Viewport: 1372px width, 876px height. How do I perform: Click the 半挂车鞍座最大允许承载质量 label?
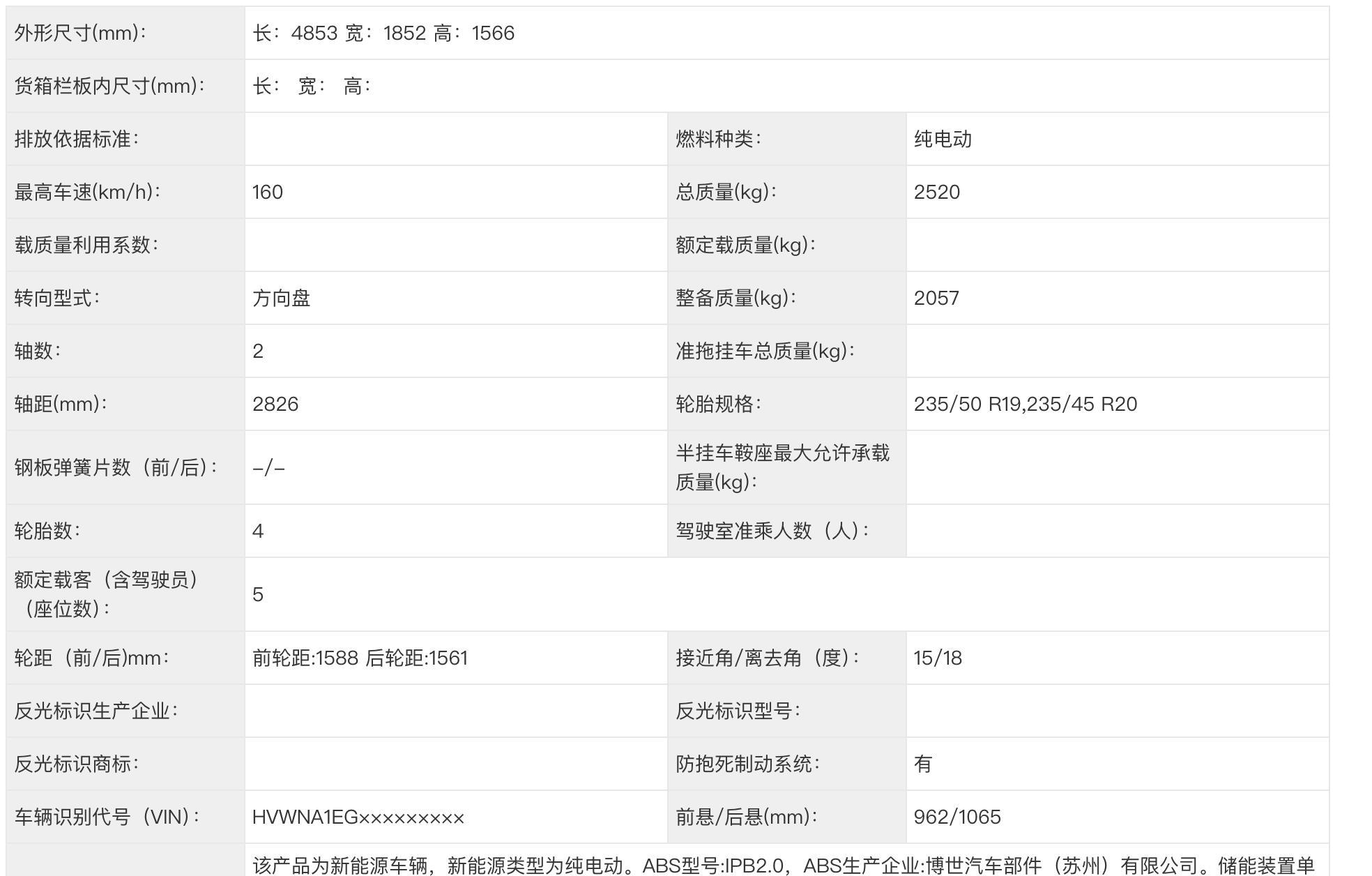pos(782,467)
